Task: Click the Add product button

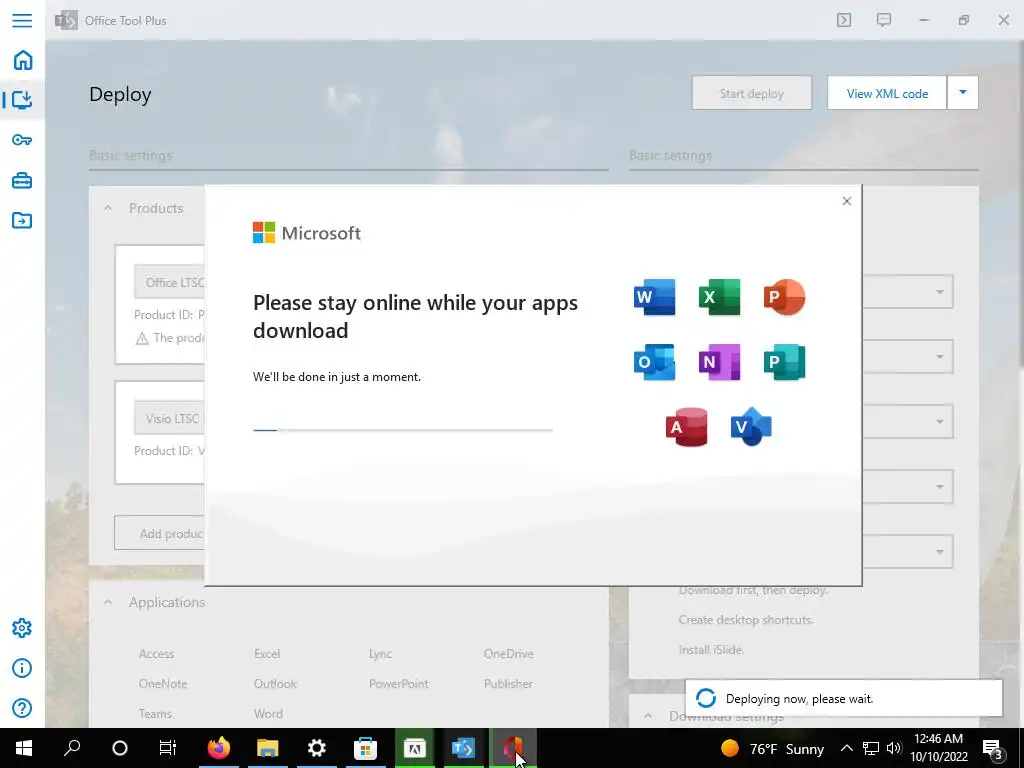Action: click(159, 534)
